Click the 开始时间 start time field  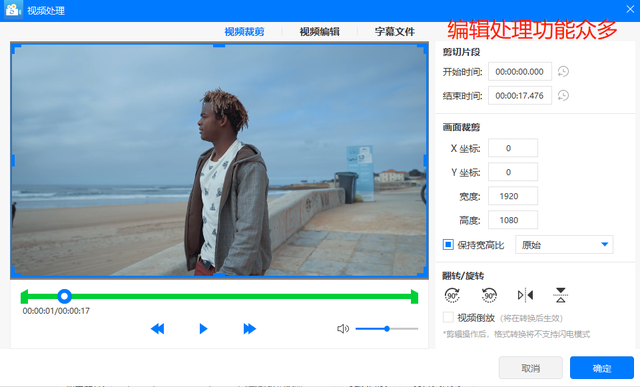[520, 71]
